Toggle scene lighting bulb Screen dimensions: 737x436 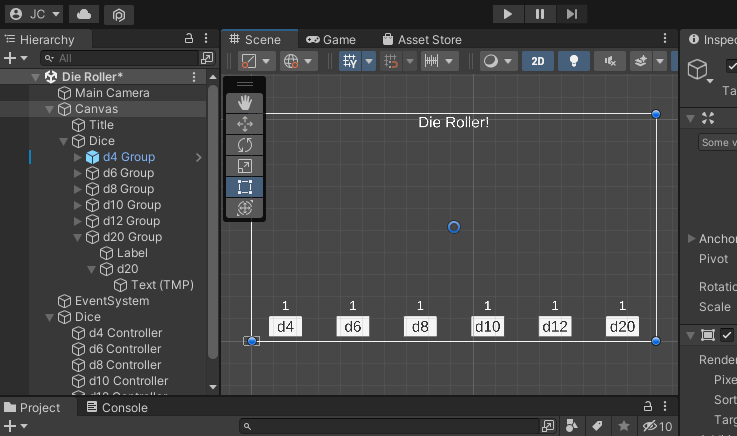[x=574, y=61]
